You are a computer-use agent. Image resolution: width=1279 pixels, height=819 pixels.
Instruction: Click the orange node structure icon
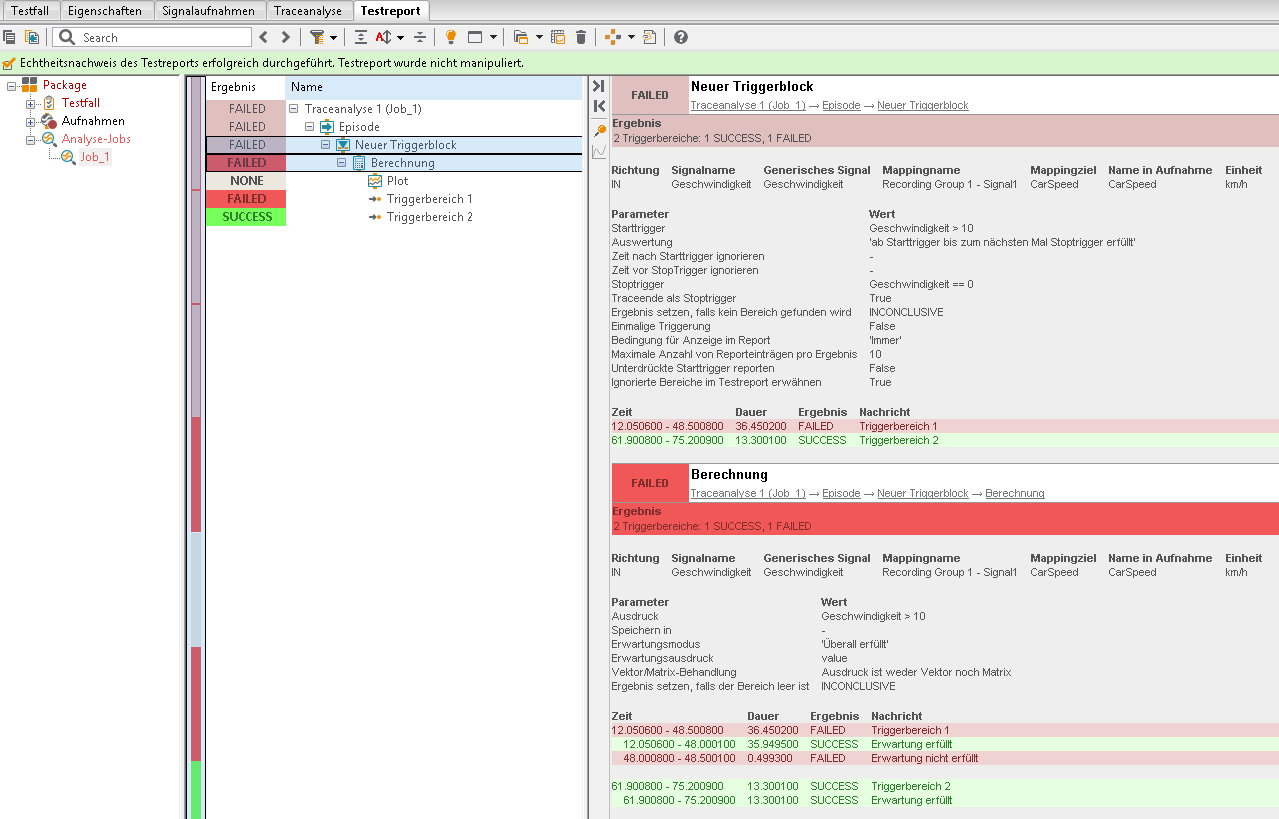(x=613, y=37)
